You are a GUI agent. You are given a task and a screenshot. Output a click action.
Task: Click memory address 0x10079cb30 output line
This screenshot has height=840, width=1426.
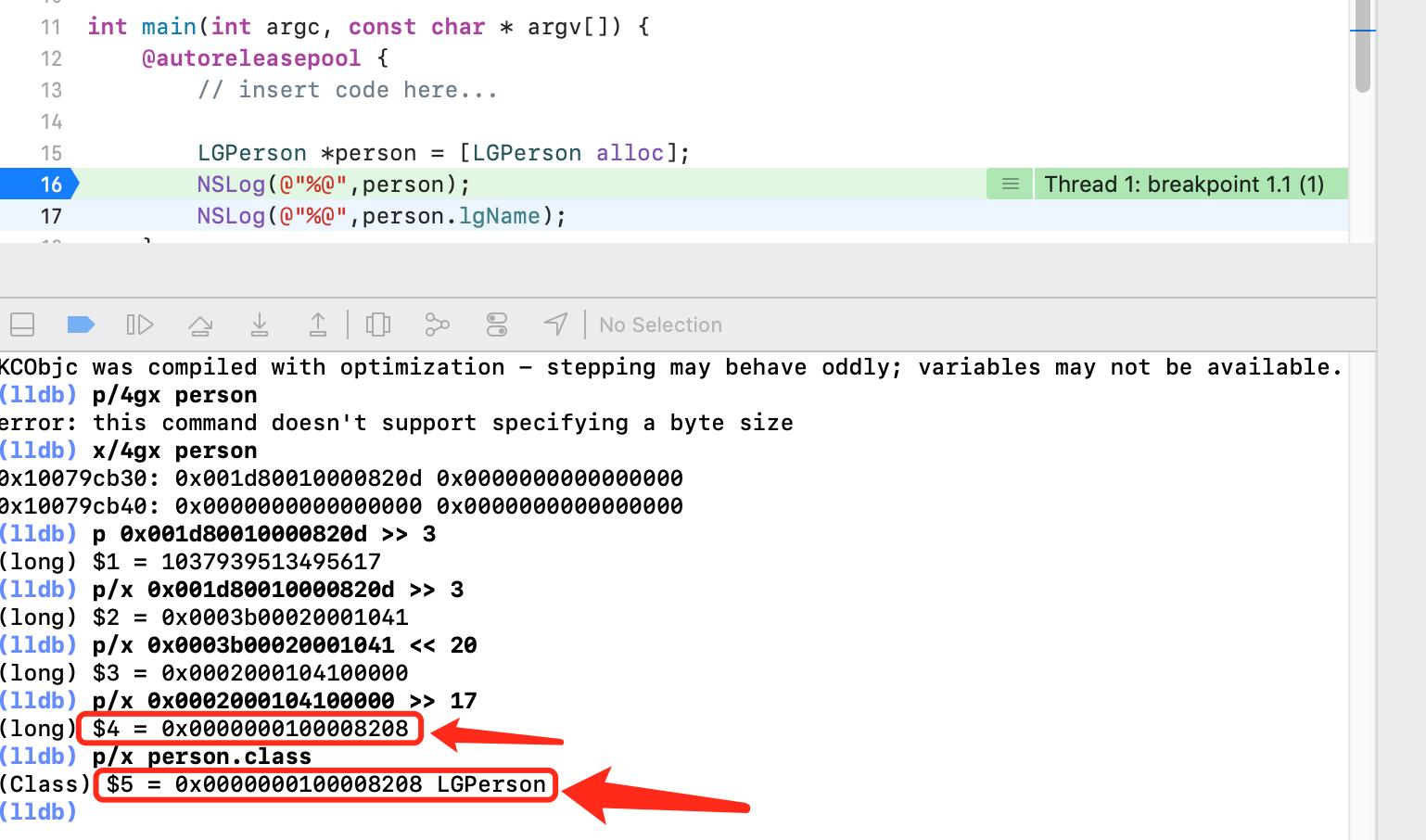pyautogui.click(x=341, y=478)
